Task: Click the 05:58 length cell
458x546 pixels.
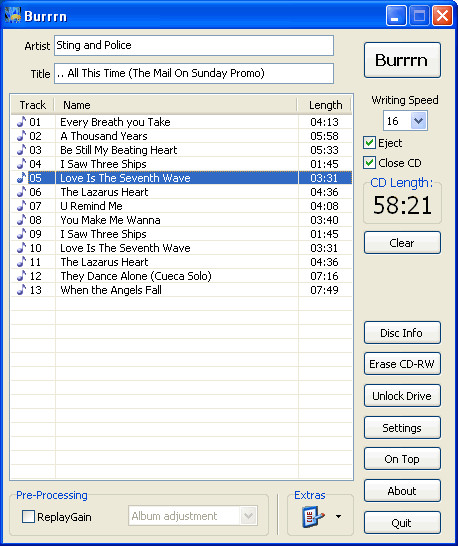Action: click(x=324, y=136)
